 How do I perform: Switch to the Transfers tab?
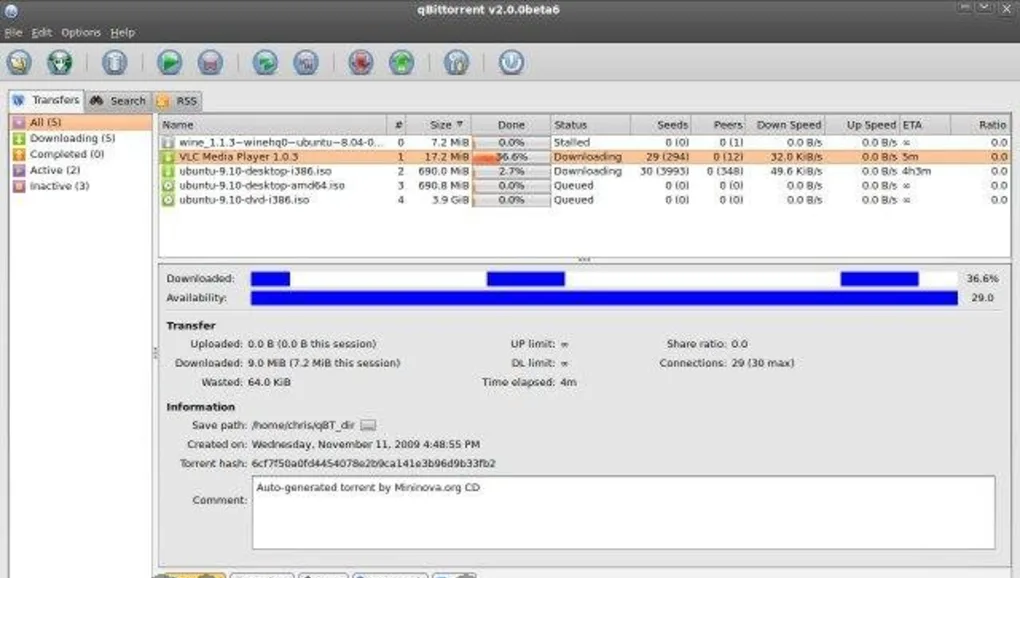[46, 100]
